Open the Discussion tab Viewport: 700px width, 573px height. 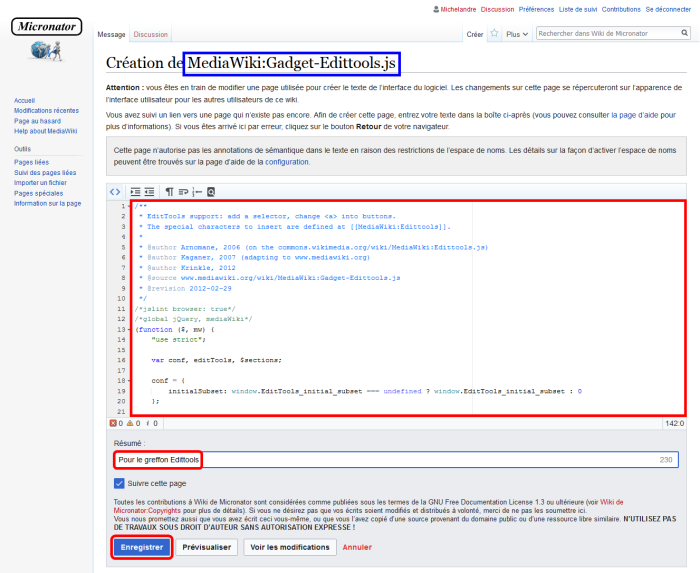coord(150,34)
